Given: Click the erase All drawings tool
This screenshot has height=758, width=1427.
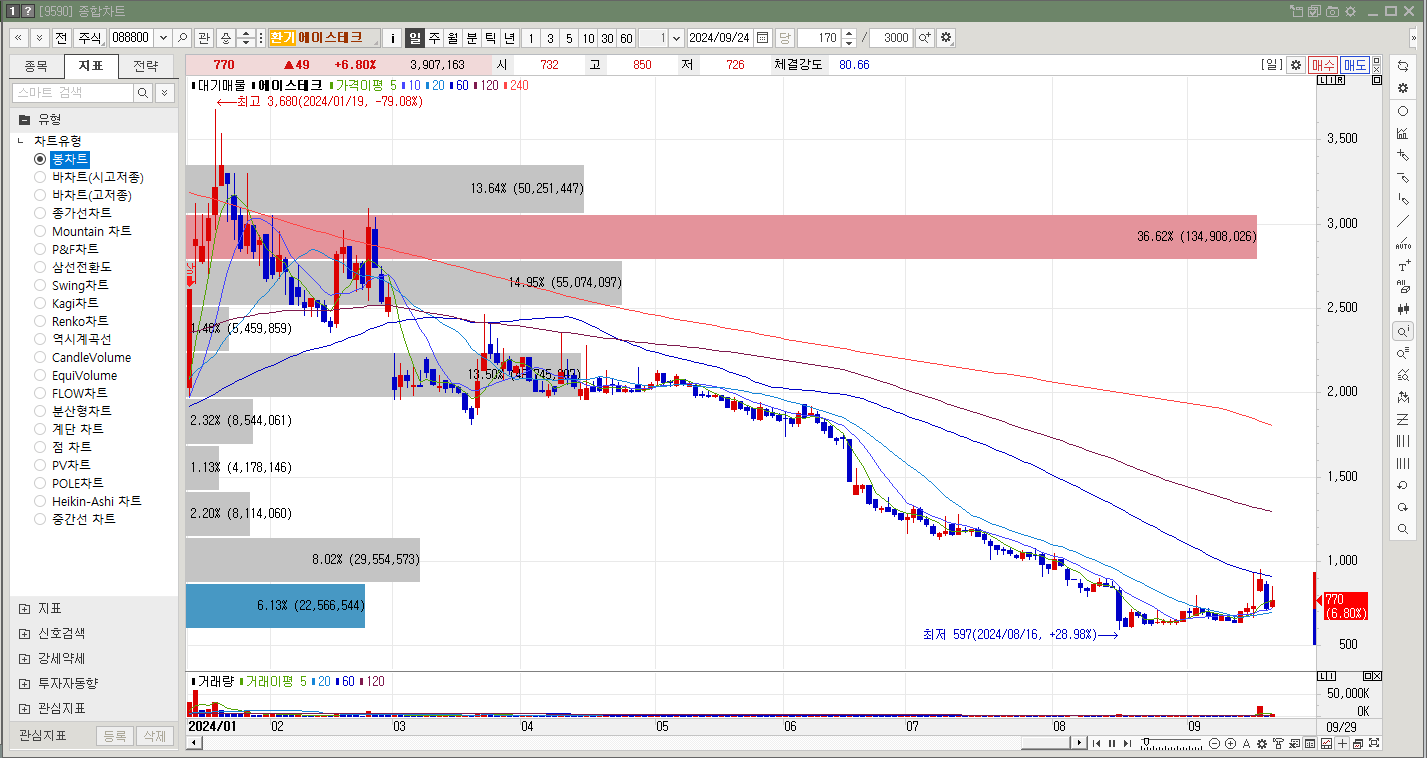Looking at the screenshot, I should pos(1403,287).
